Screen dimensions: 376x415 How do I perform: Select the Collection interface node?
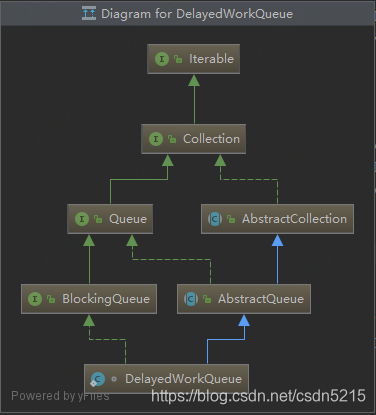194,139
